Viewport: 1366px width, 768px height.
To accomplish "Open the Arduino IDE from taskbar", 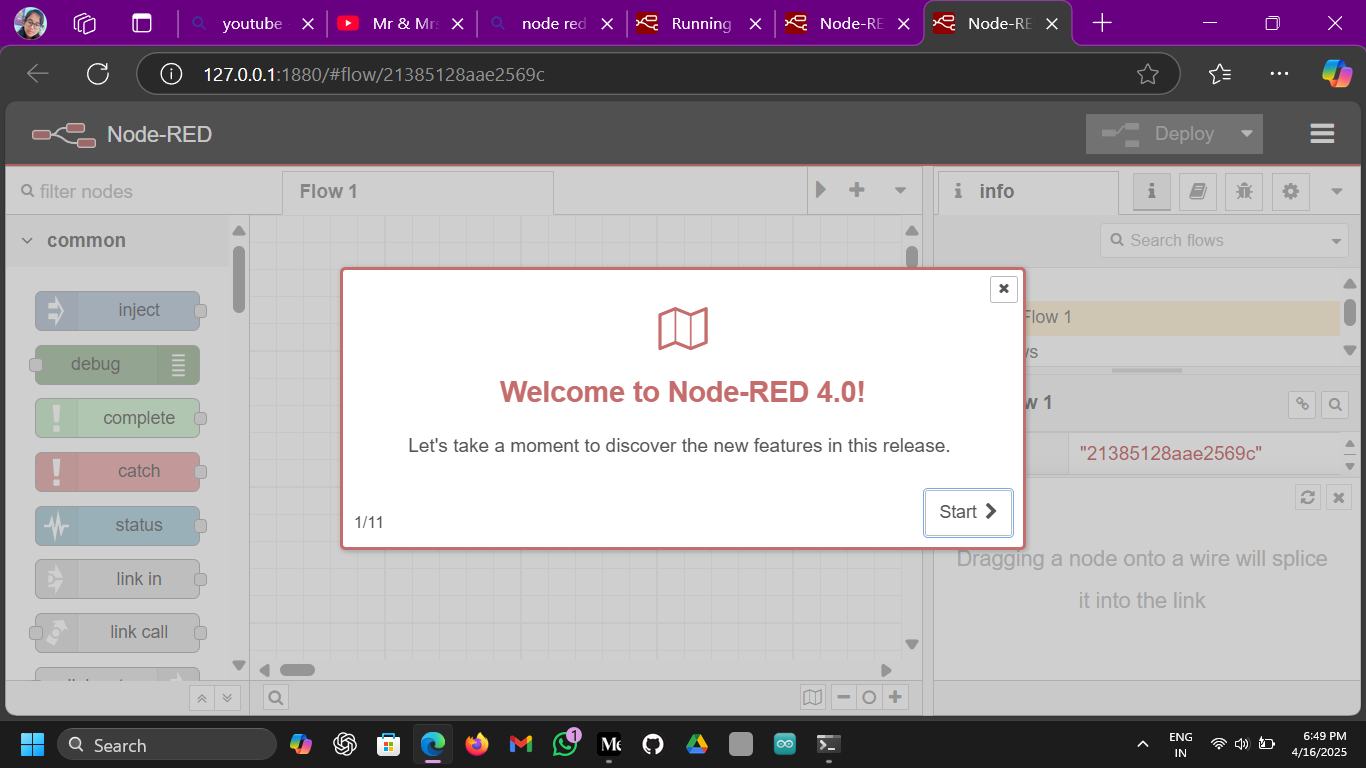I will click(x=785, y=744).
